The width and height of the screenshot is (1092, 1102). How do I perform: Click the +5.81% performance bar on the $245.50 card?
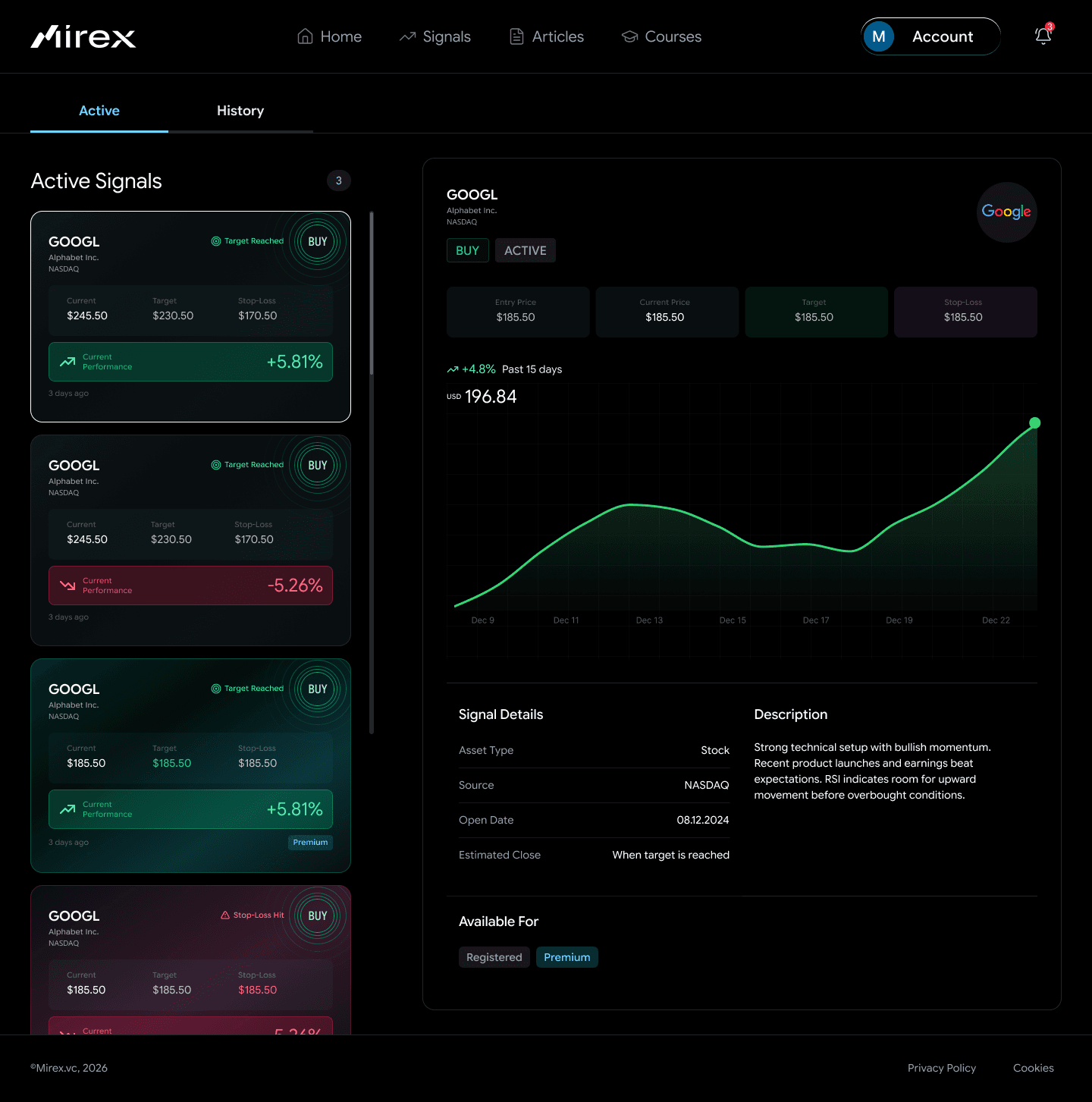click(x=190, y=362)
